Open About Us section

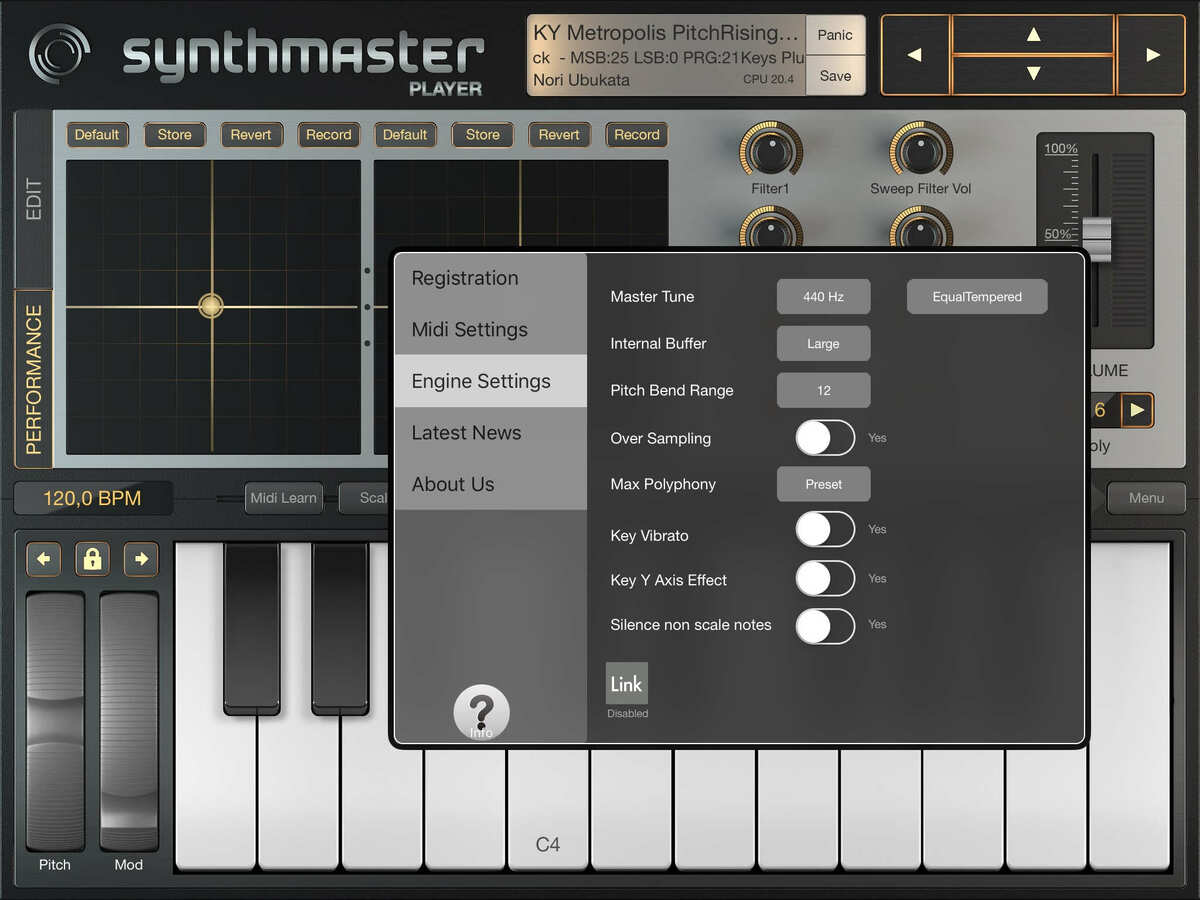coord(490,484)
